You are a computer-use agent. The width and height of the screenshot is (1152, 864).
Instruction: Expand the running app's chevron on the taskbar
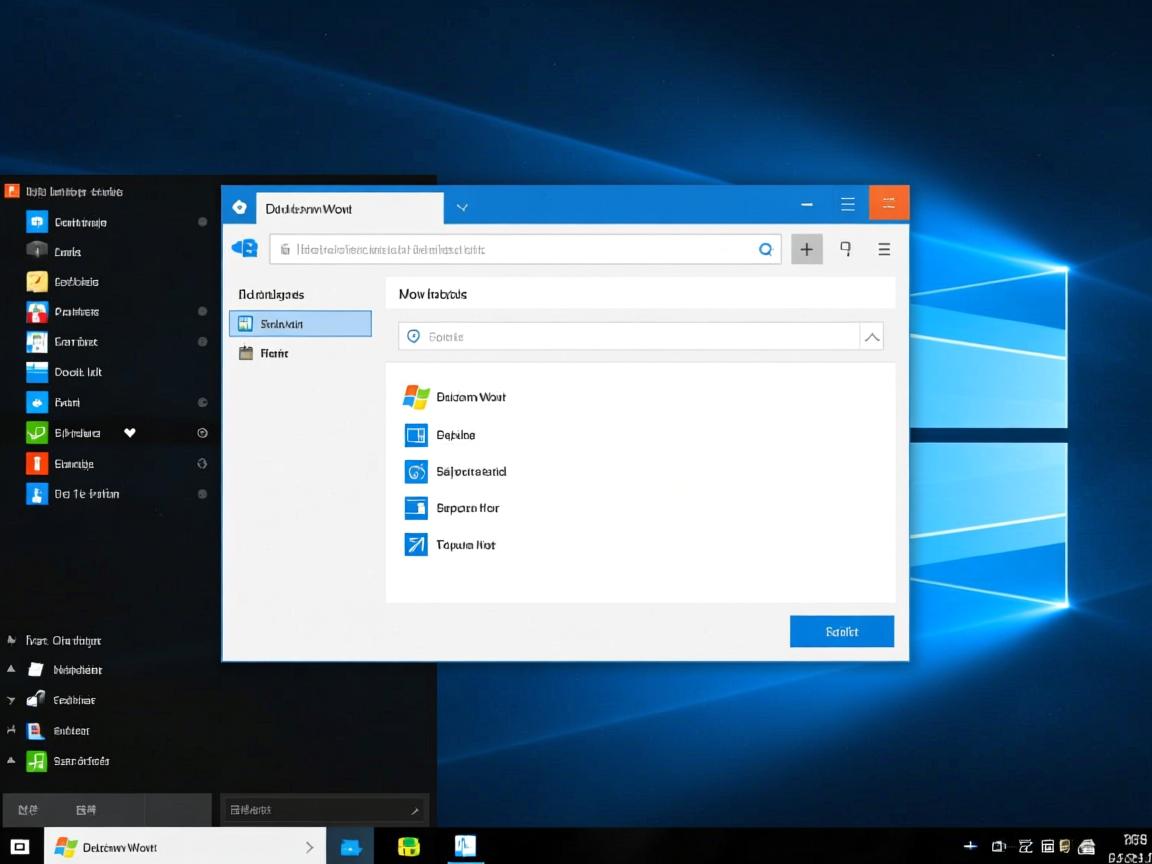click(x=308, y=846)
